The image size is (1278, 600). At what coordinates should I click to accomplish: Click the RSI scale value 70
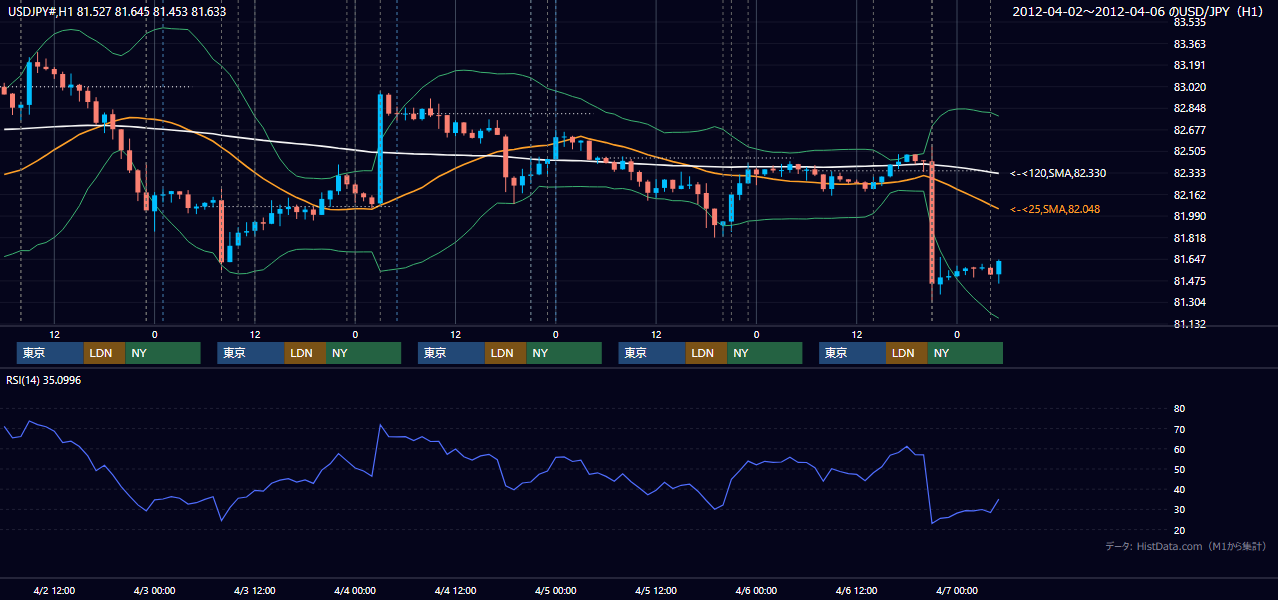[1179, 429]
